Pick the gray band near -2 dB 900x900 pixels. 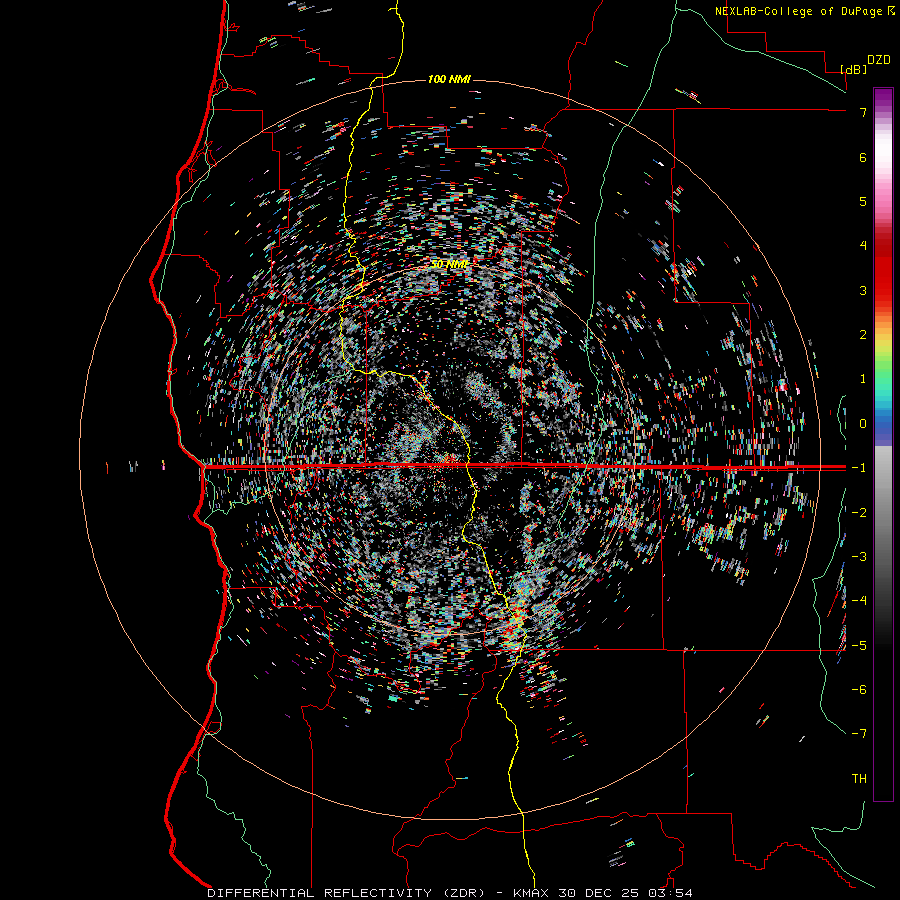pos(883,513)
